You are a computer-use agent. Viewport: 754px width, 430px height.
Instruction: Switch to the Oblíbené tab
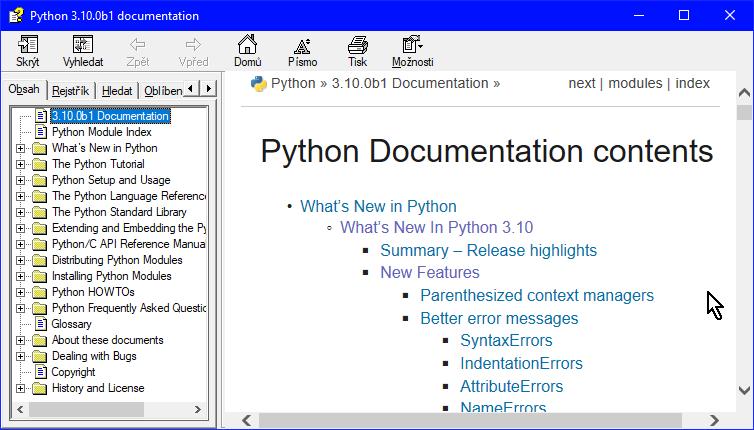[162, 91]
